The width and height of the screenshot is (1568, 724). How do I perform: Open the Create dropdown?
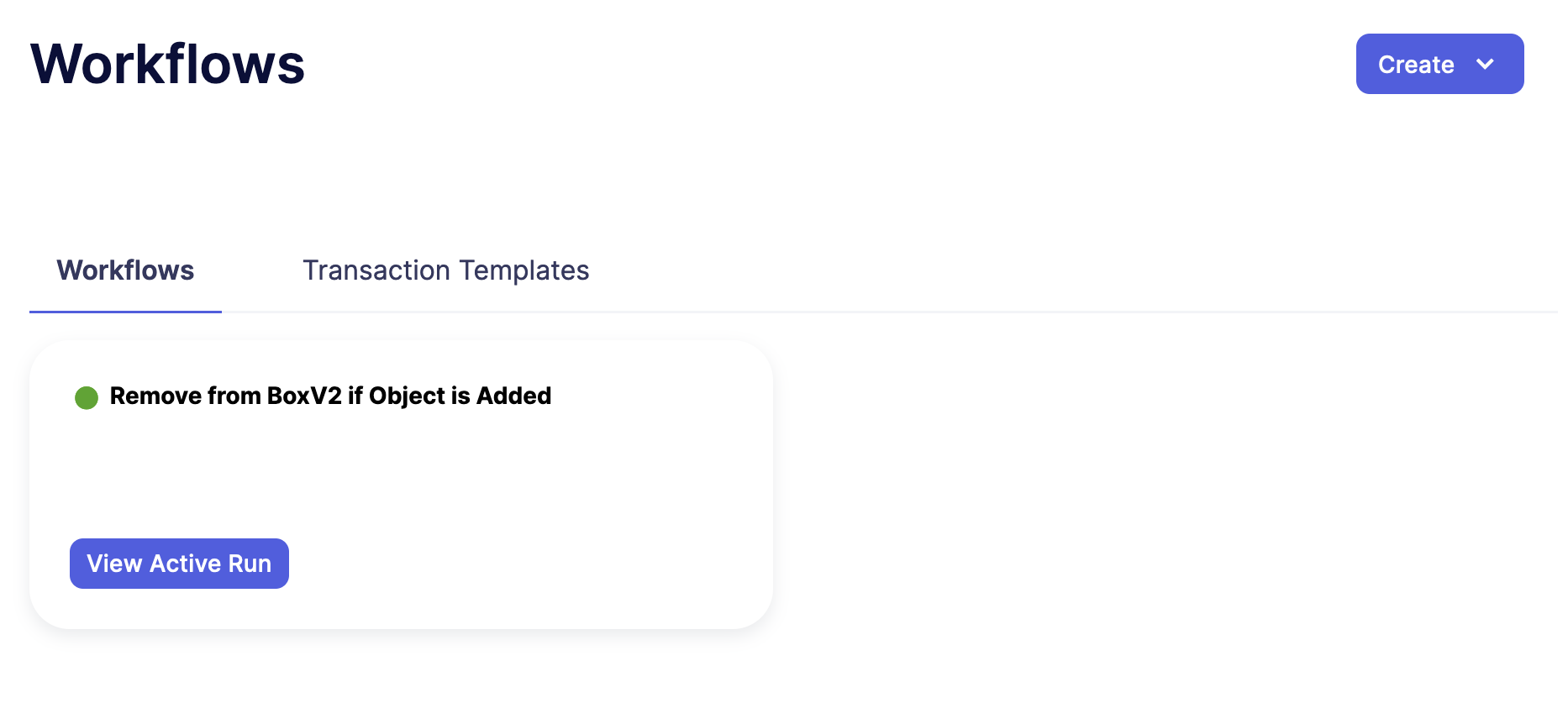click(x=1439, y=63)
